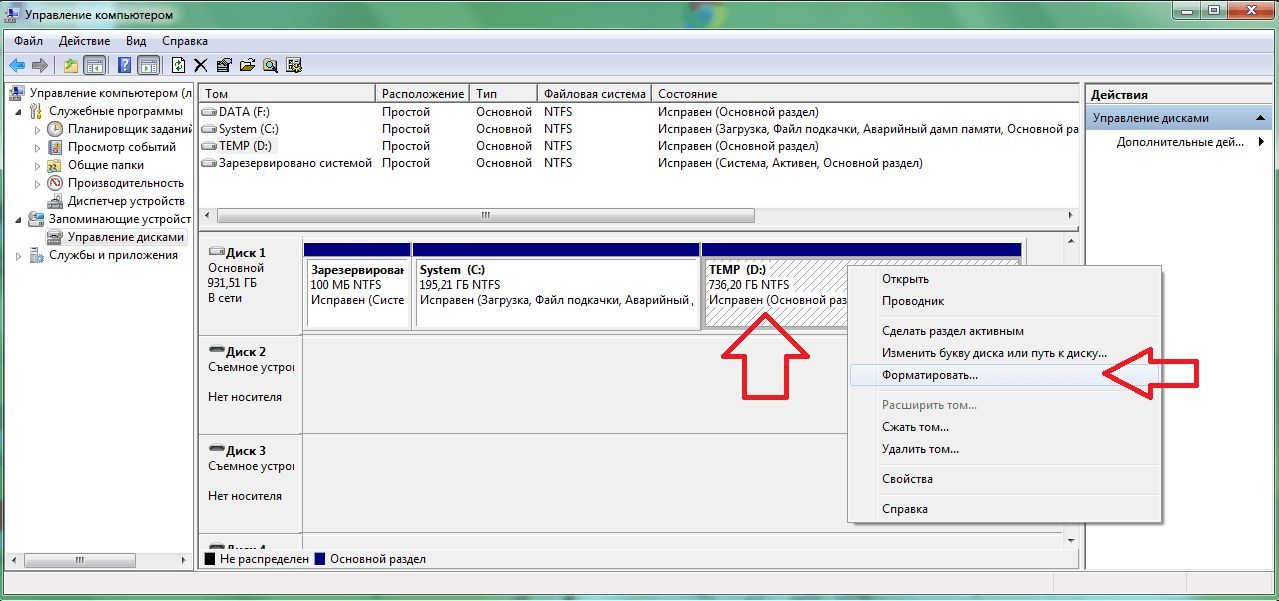1279x601 pixels.
Task: Click the Delete X toolbar icon
Action: (x=200, y=65)
